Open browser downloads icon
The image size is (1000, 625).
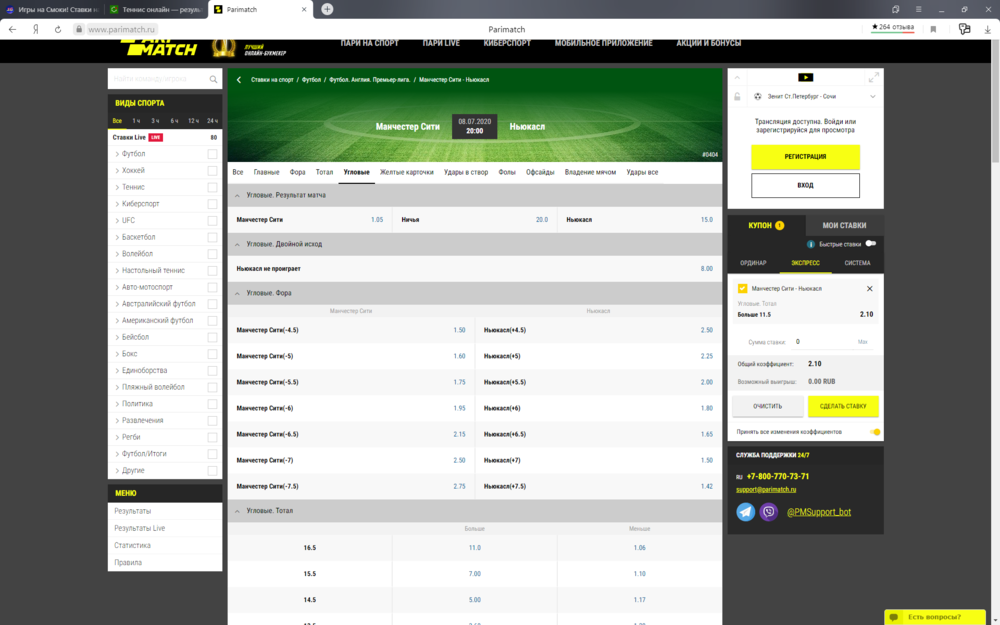click(x=987, y=29)
